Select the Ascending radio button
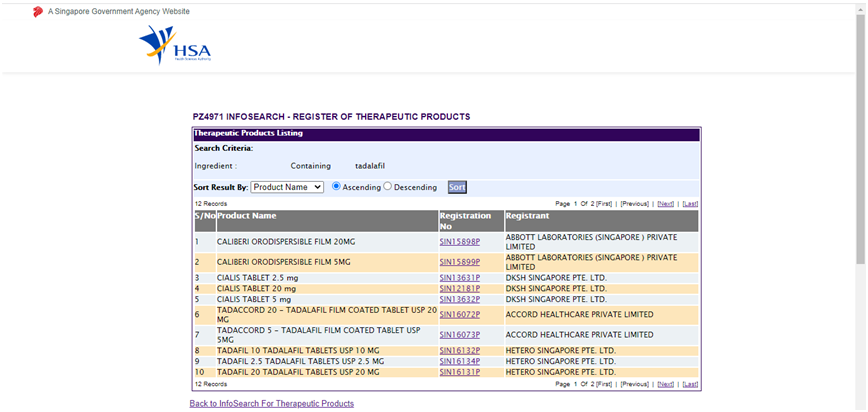 335,187
